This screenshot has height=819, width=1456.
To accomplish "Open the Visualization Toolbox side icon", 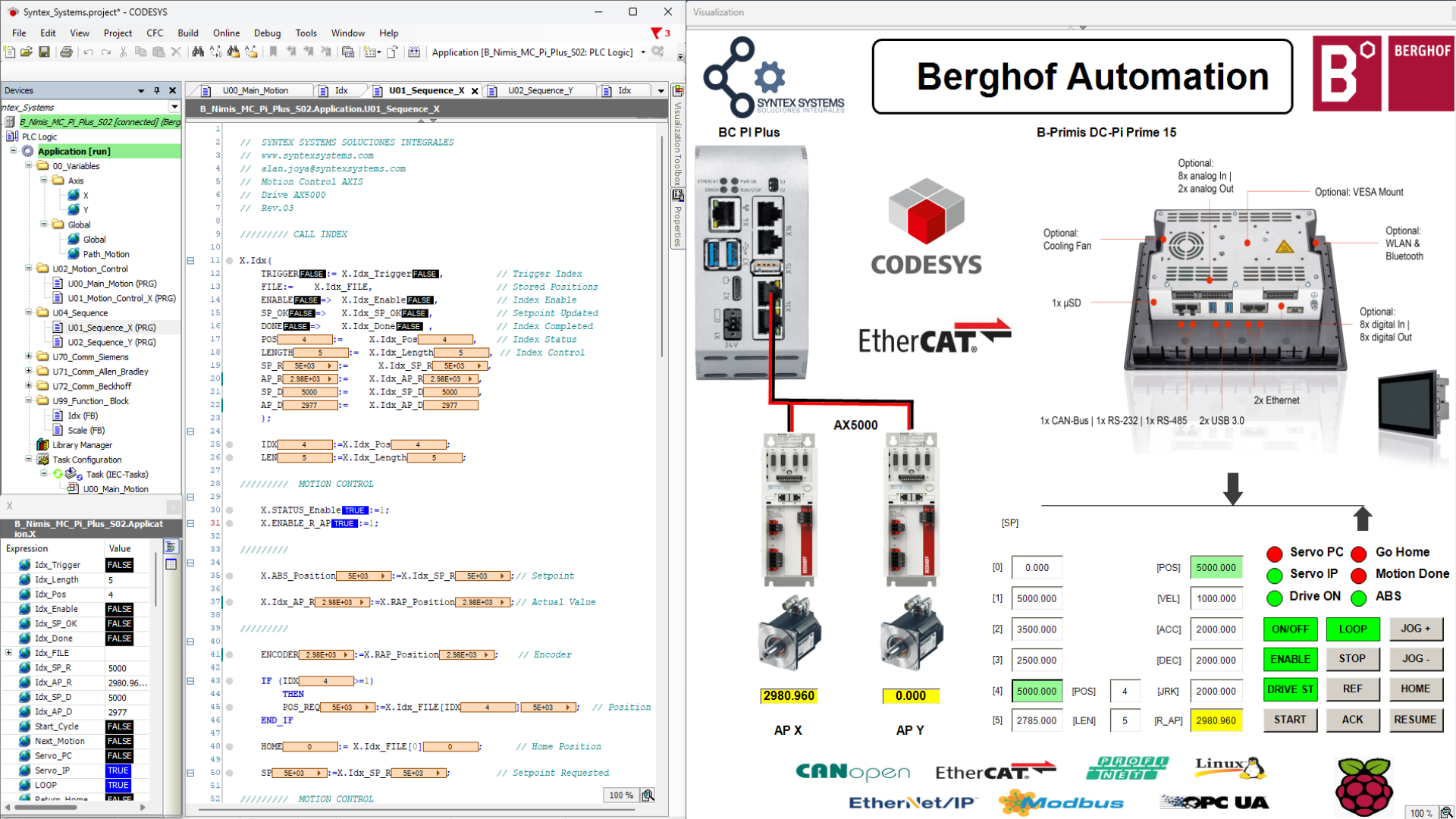I will pos(678,91).
